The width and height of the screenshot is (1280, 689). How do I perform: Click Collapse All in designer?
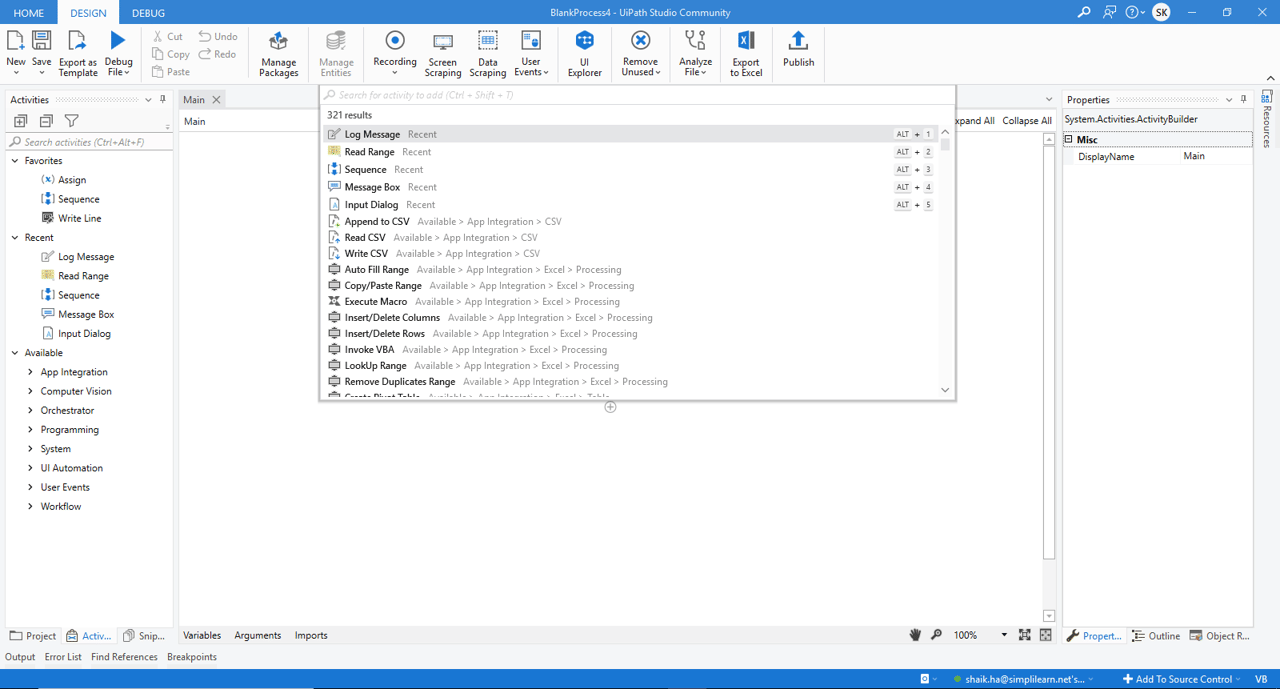point(1027,121)
